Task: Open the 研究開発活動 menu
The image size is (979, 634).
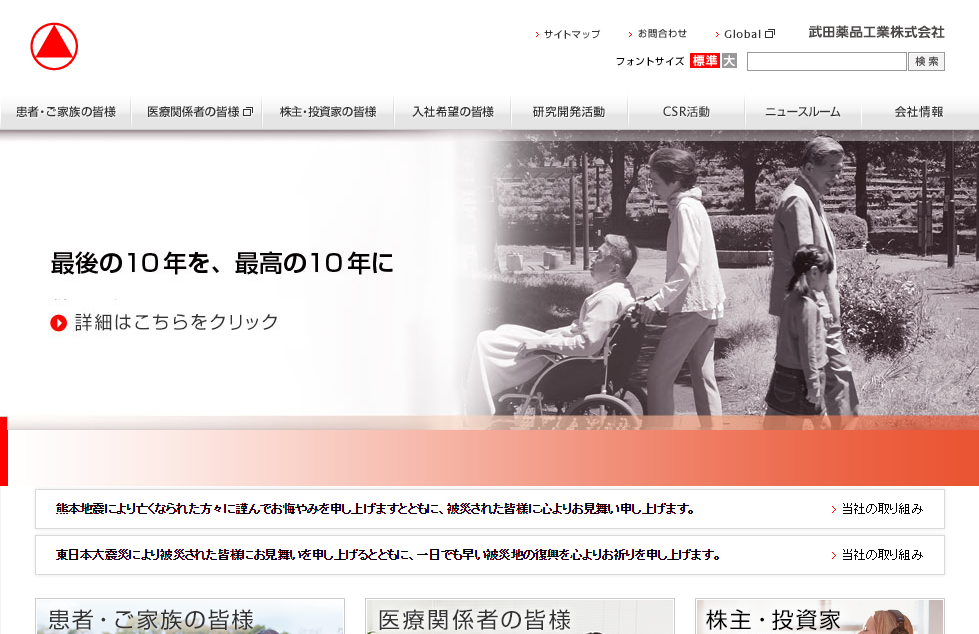Action: pos(569,112)
